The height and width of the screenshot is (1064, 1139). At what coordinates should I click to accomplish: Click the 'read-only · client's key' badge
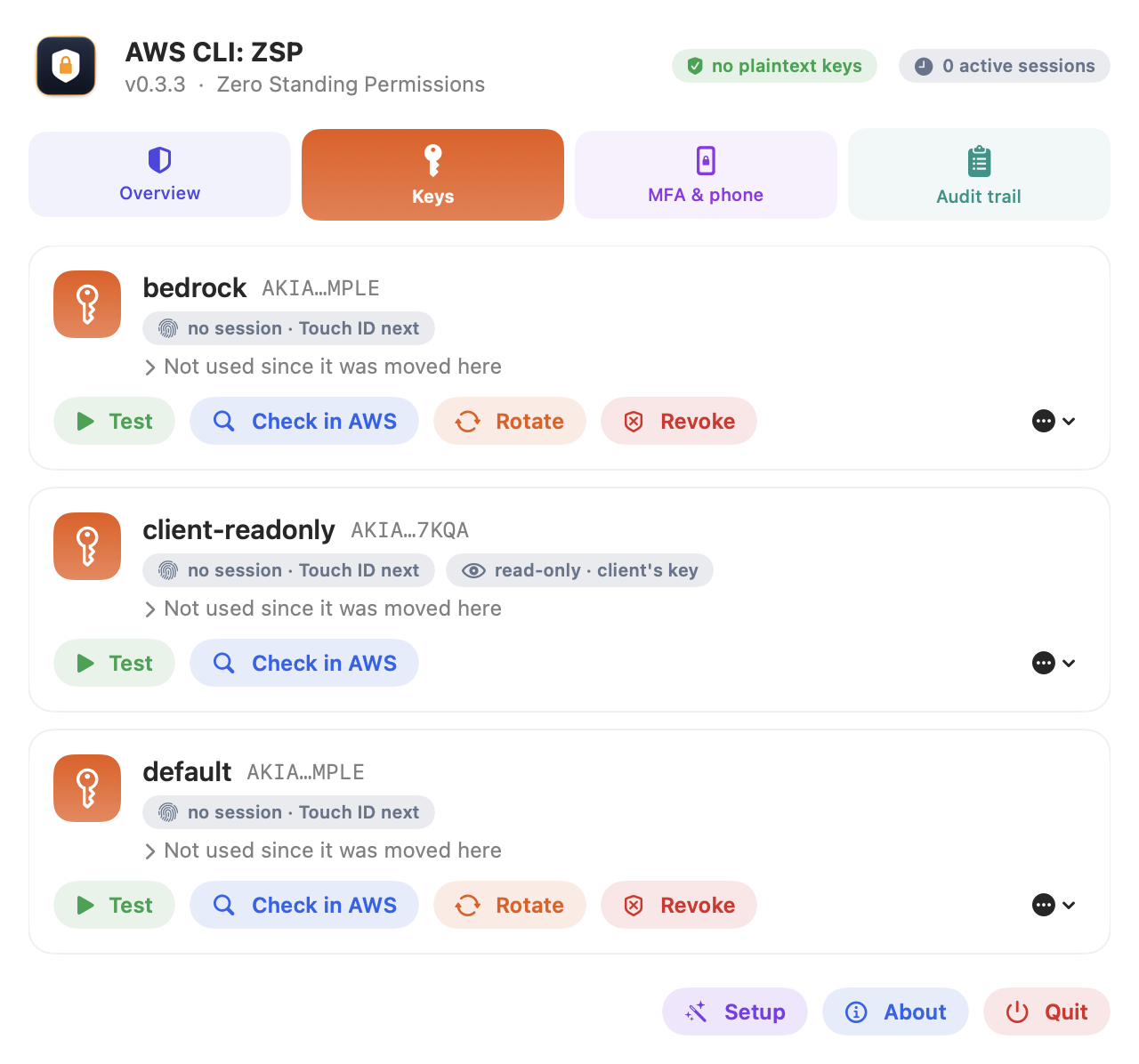[x=579, y=570]
